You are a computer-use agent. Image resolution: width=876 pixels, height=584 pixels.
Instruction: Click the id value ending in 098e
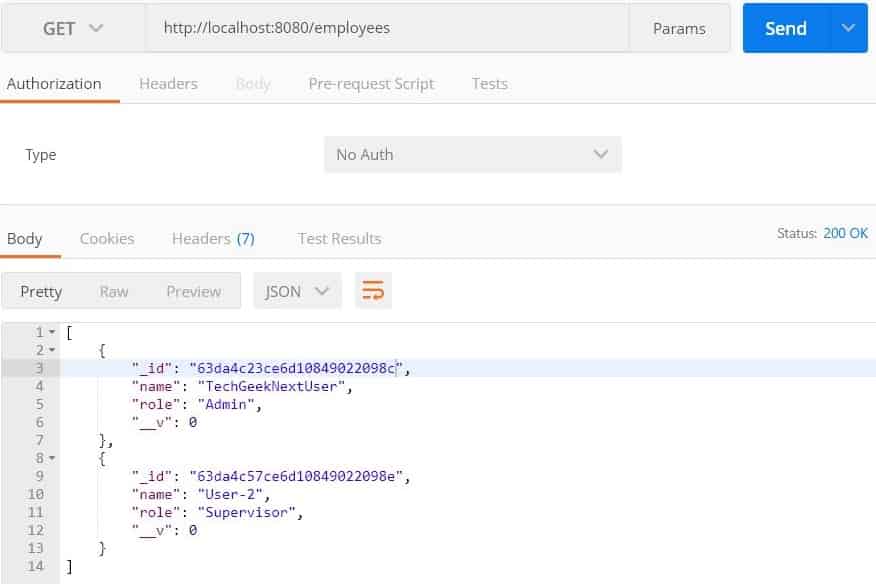[296, 476]
